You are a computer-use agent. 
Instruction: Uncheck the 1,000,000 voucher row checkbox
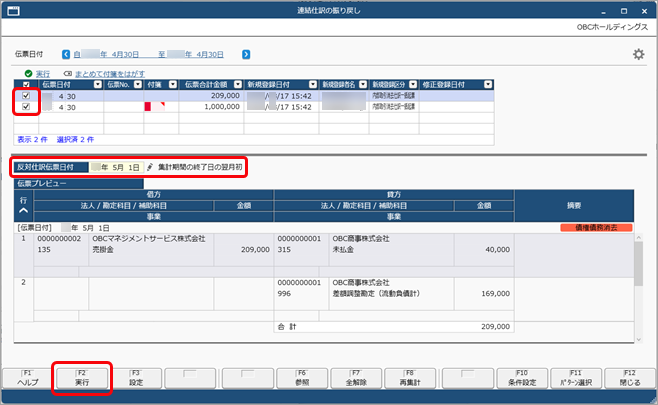pyautogui.click(x=26, y=107)
